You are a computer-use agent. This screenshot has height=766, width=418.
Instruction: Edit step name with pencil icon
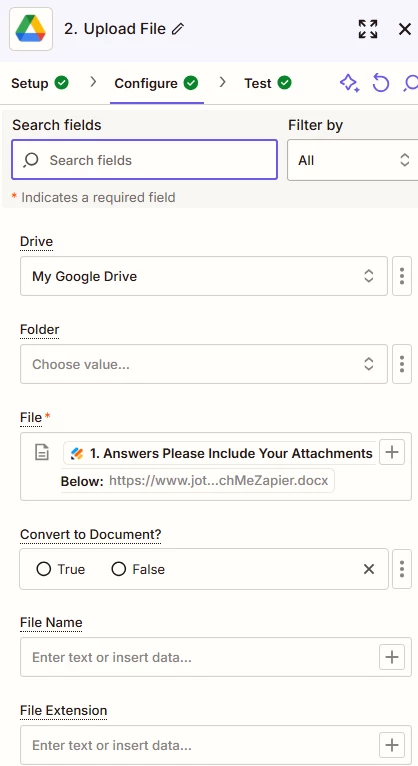click(178, 29)
